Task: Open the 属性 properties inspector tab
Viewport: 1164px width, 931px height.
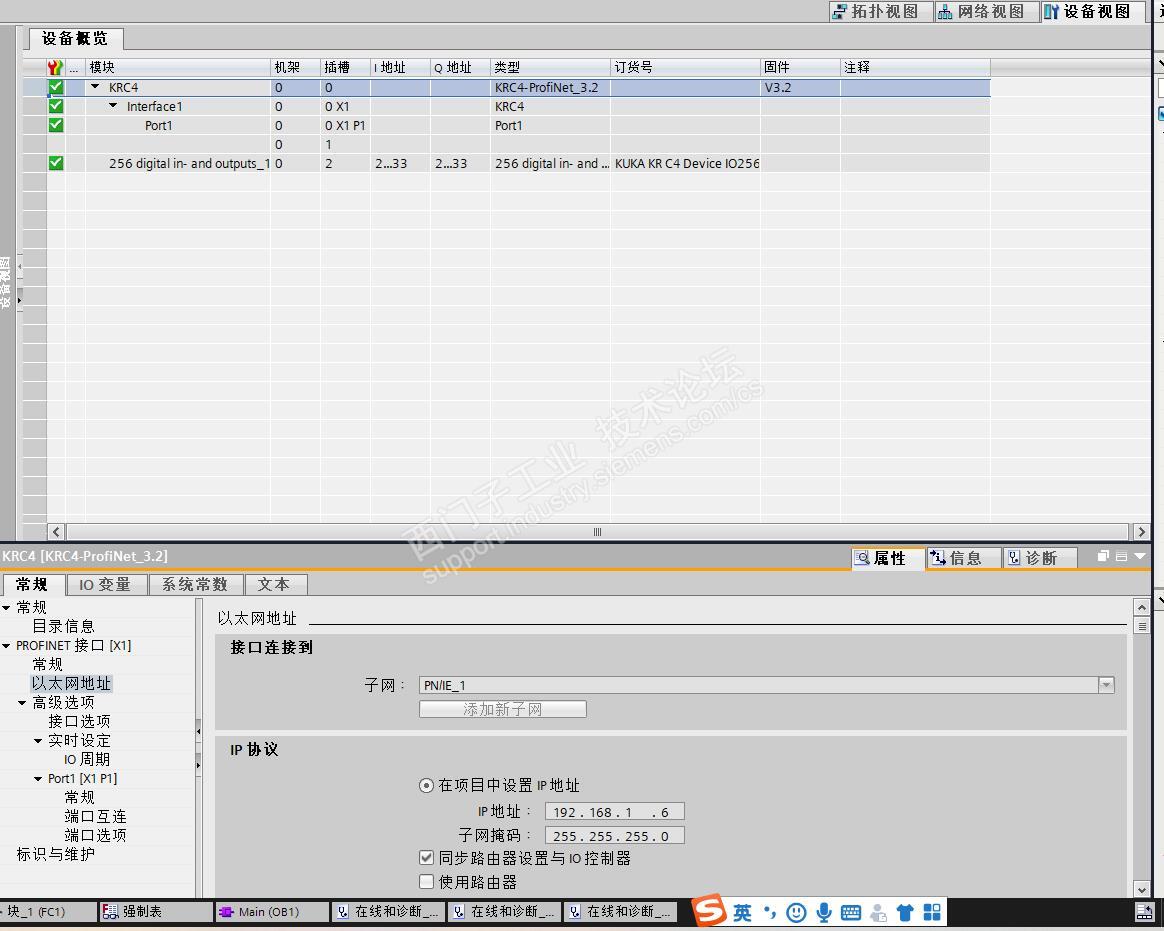Action: click(x=887, y=558)
